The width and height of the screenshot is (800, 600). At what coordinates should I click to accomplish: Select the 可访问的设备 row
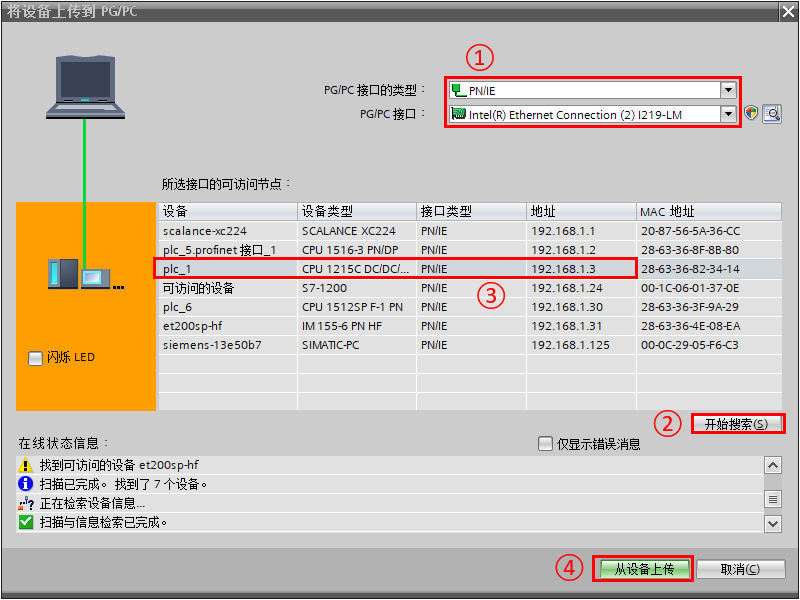470,288
